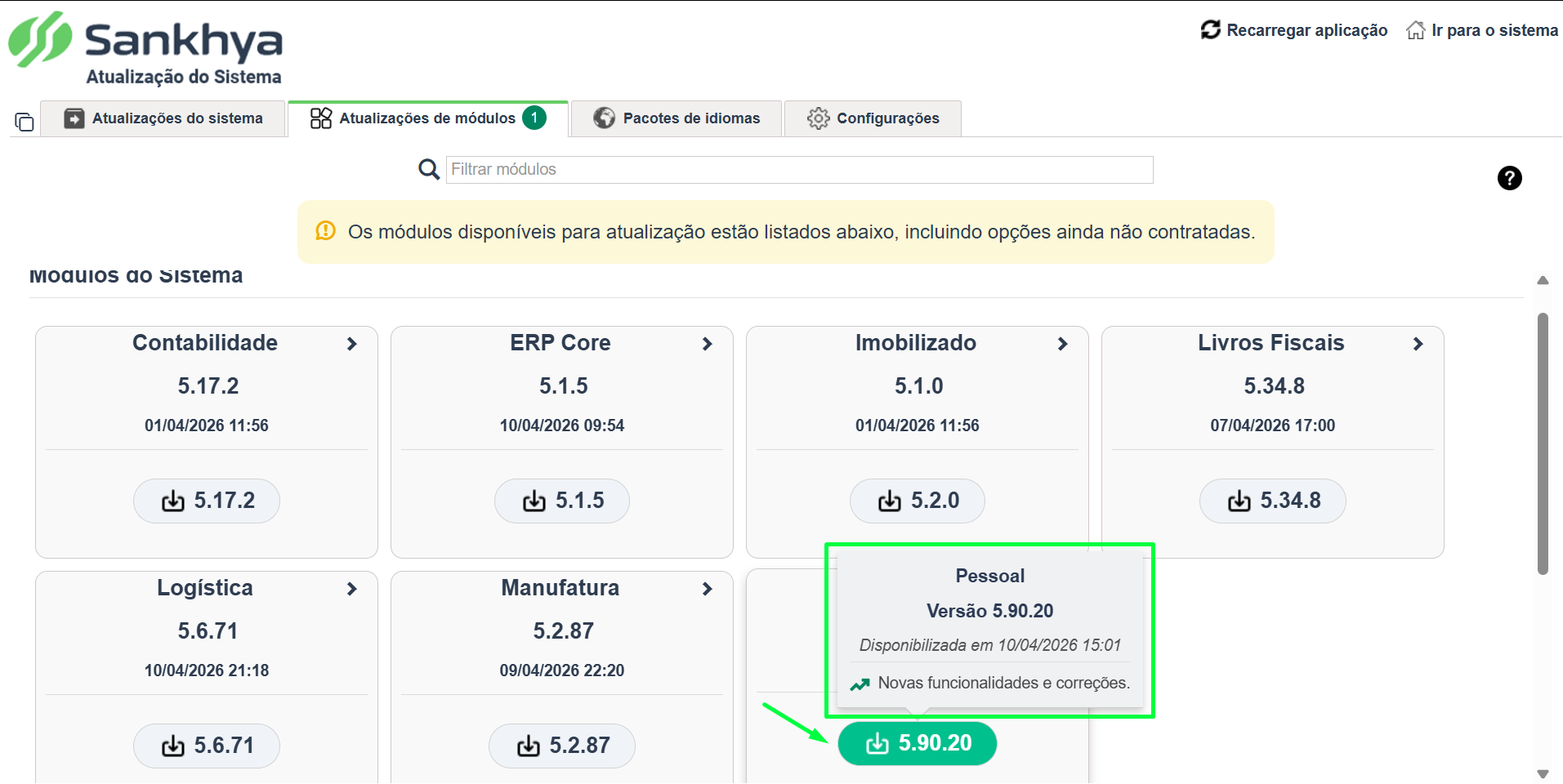
Task: Click the ERP Core card title
Action: click(560, 343)
